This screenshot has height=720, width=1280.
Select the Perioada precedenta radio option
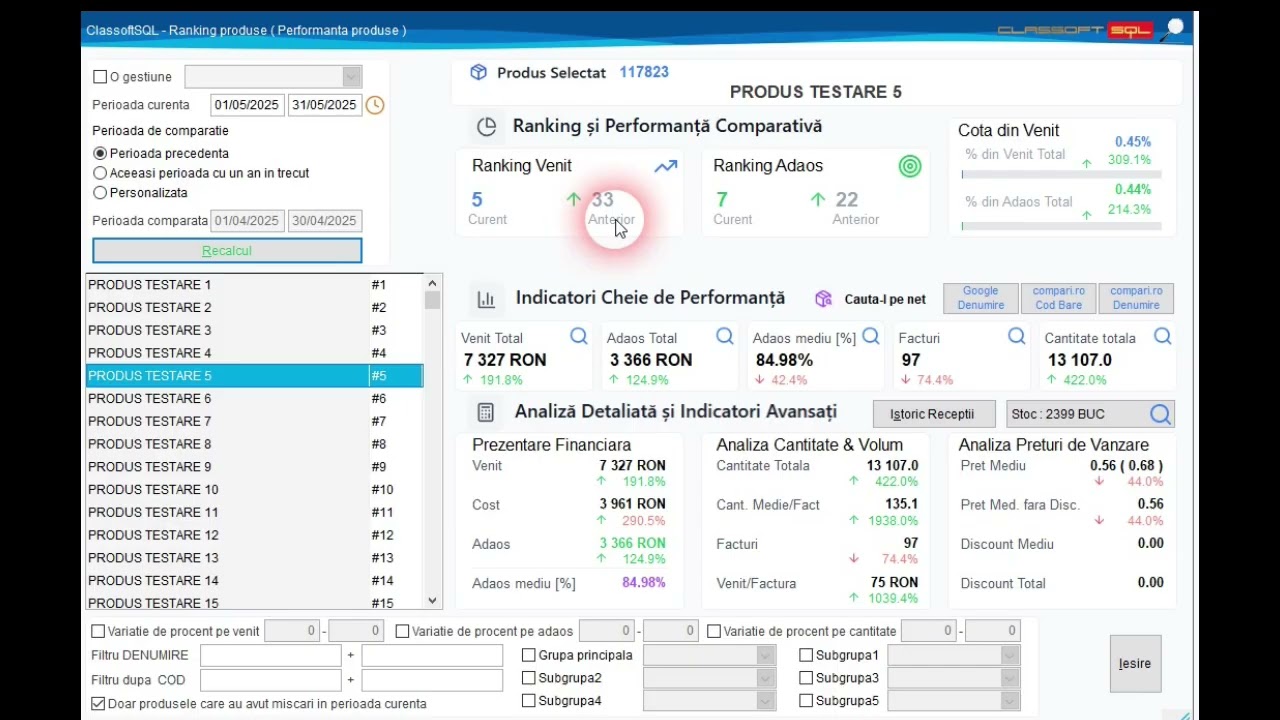coord(100,154)
